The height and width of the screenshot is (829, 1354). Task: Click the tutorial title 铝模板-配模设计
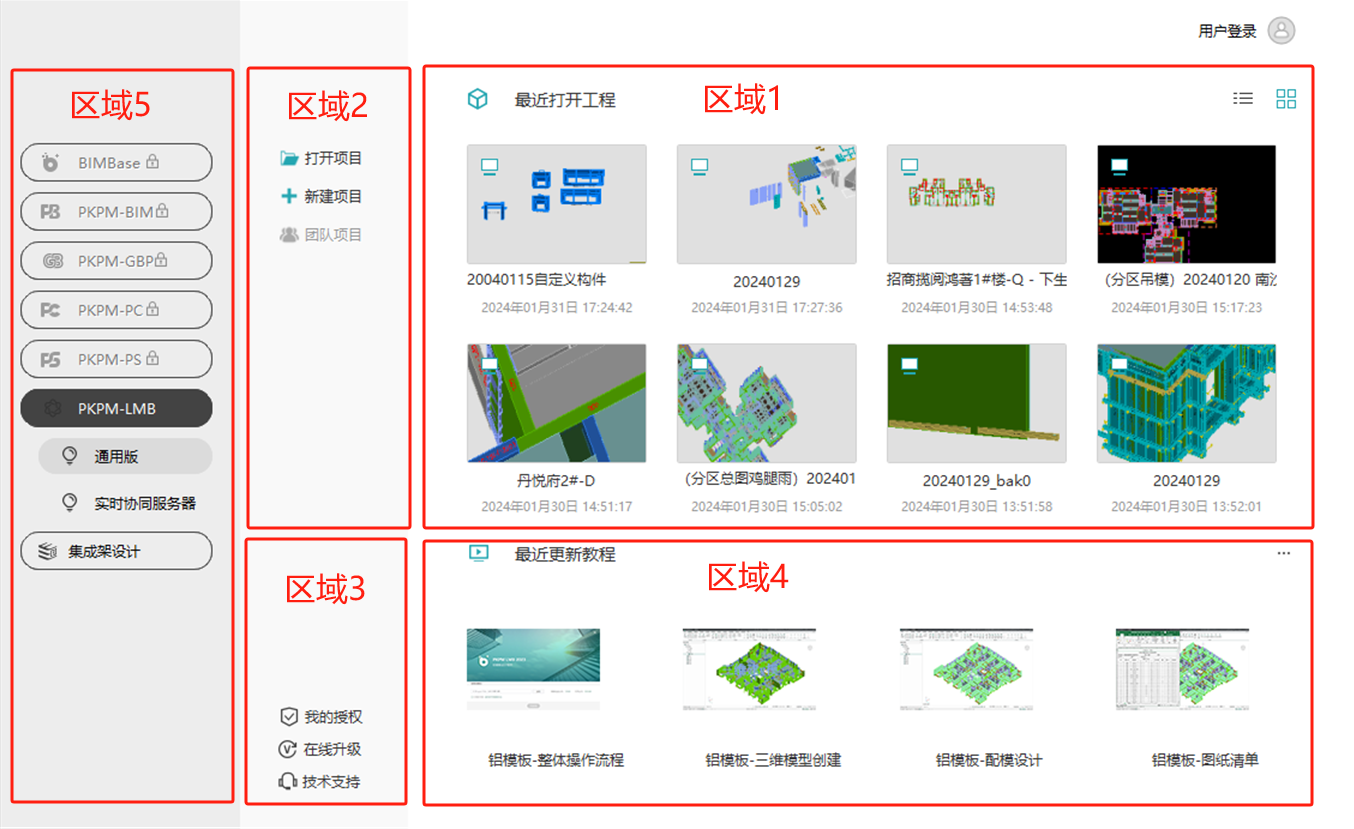pos(989,760)
